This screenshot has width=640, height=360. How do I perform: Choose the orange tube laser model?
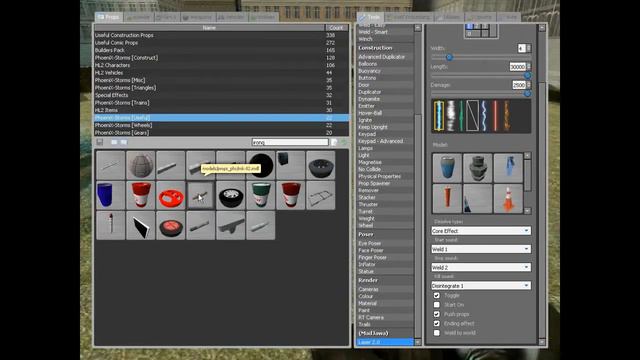447,199
